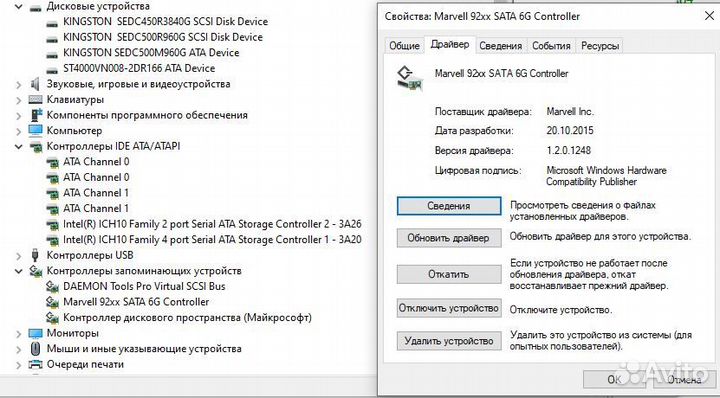Open the Сведения tab
The image size is (720, 398).
[501, 46]
